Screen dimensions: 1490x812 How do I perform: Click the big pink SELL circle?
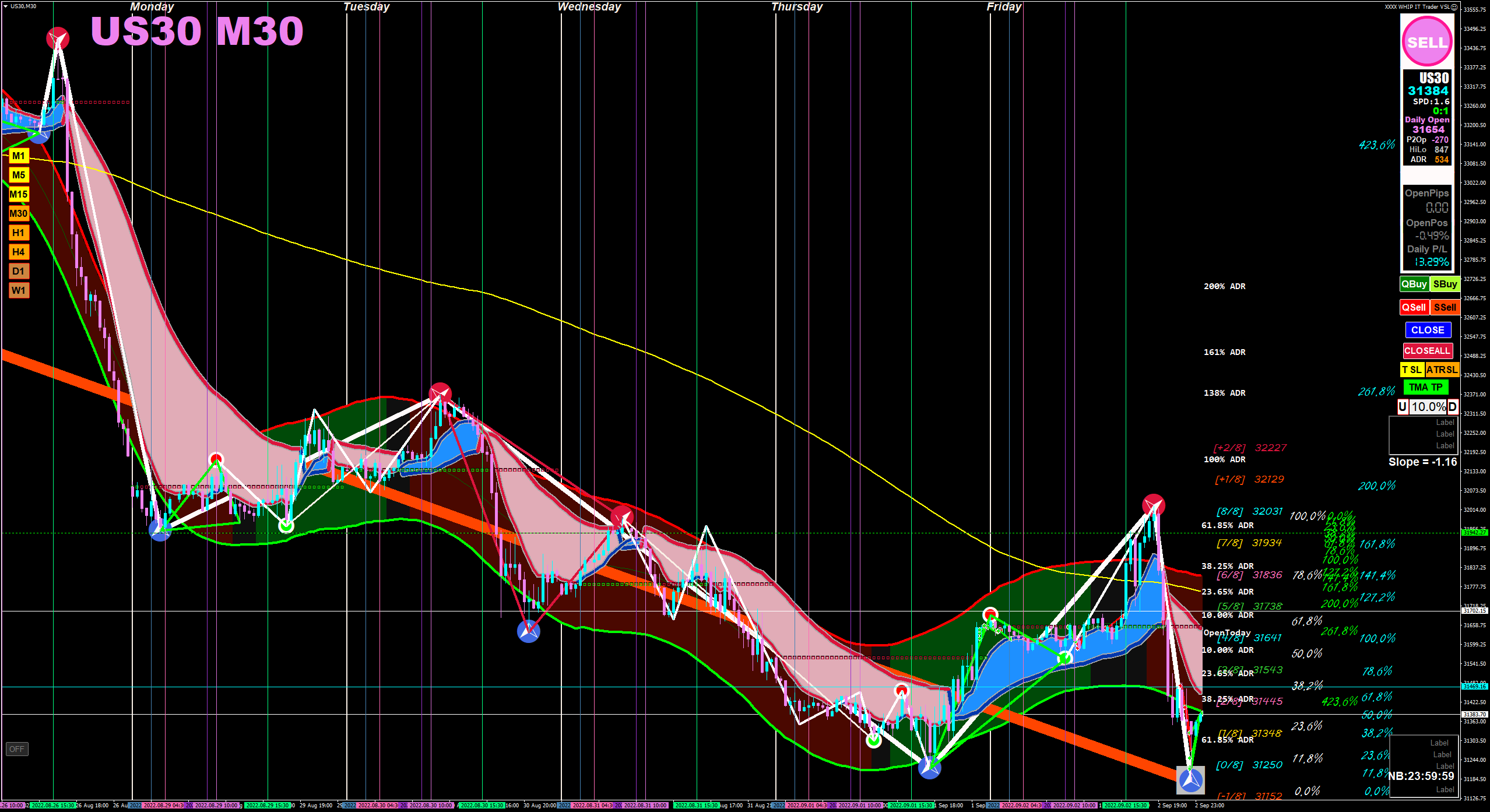click(x=1427, y=41)
